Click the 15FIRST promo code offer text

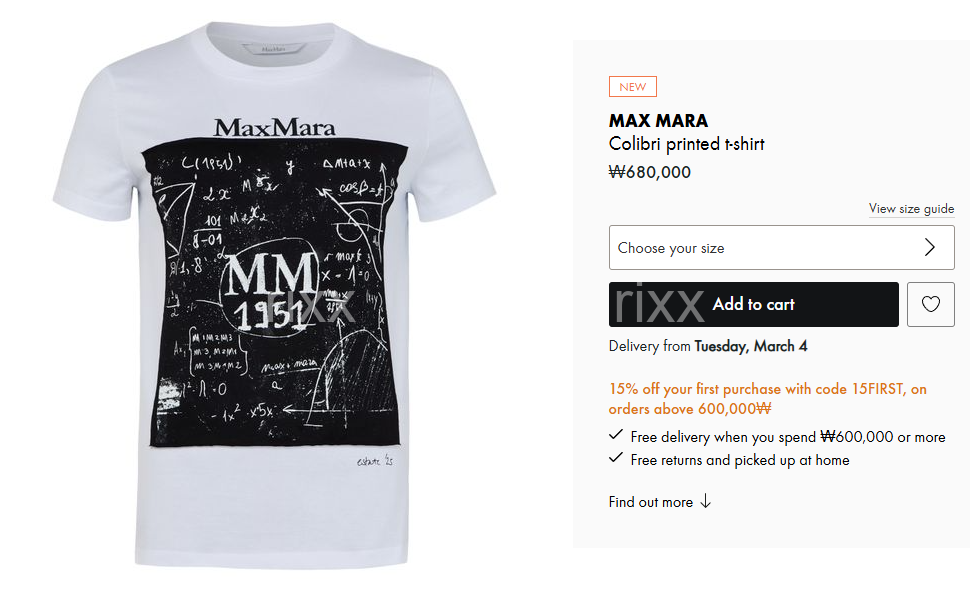768,399
